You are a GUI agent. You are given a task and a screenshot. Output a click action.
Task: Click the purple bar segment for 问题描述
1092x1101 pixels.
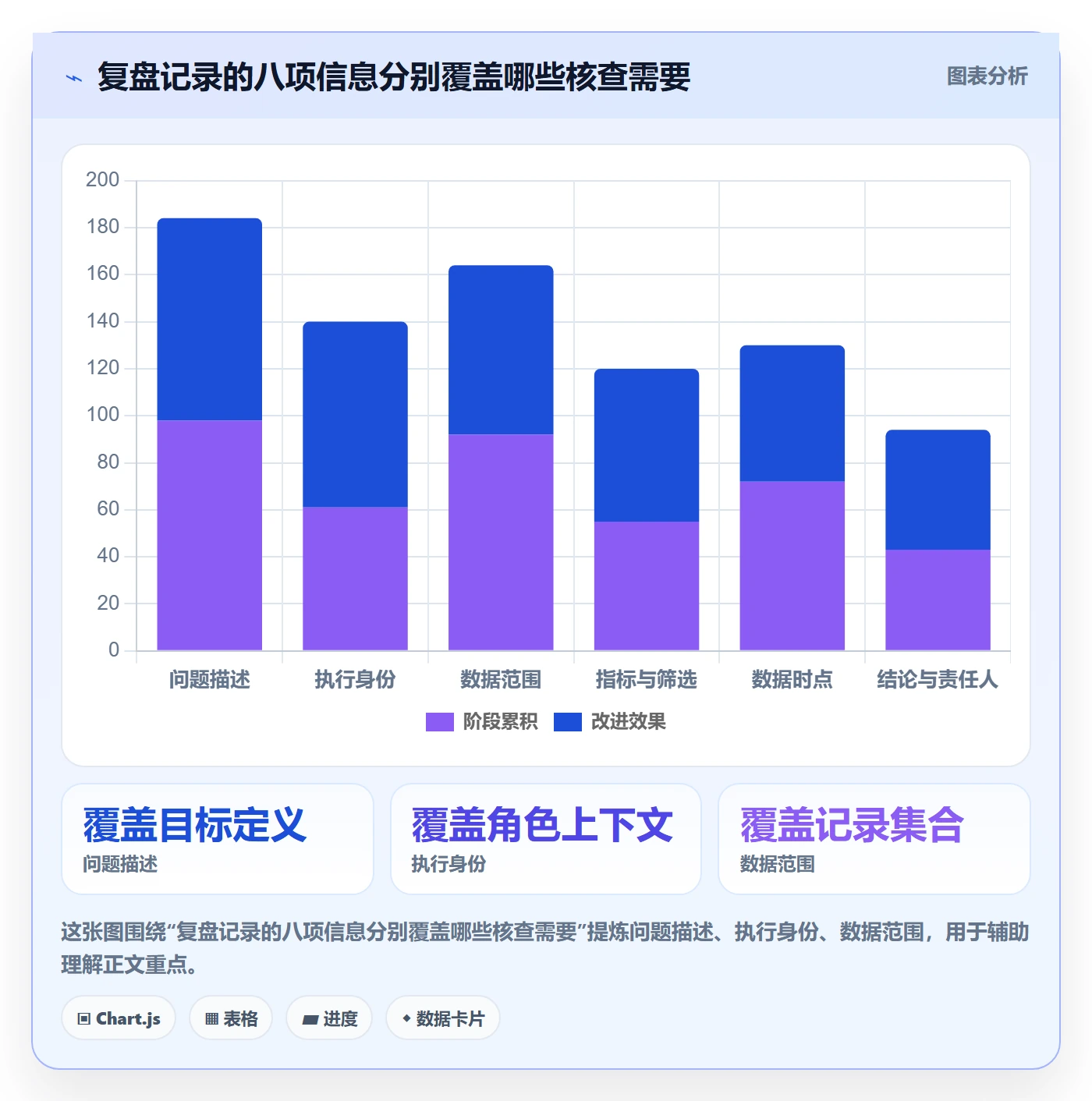point(210,536)
